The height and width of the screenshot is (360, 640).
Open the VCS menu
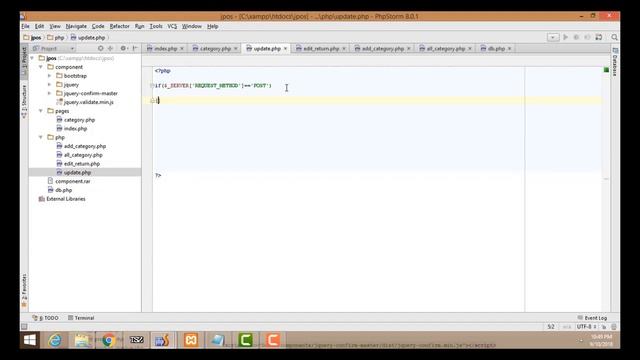pos(172,26)
